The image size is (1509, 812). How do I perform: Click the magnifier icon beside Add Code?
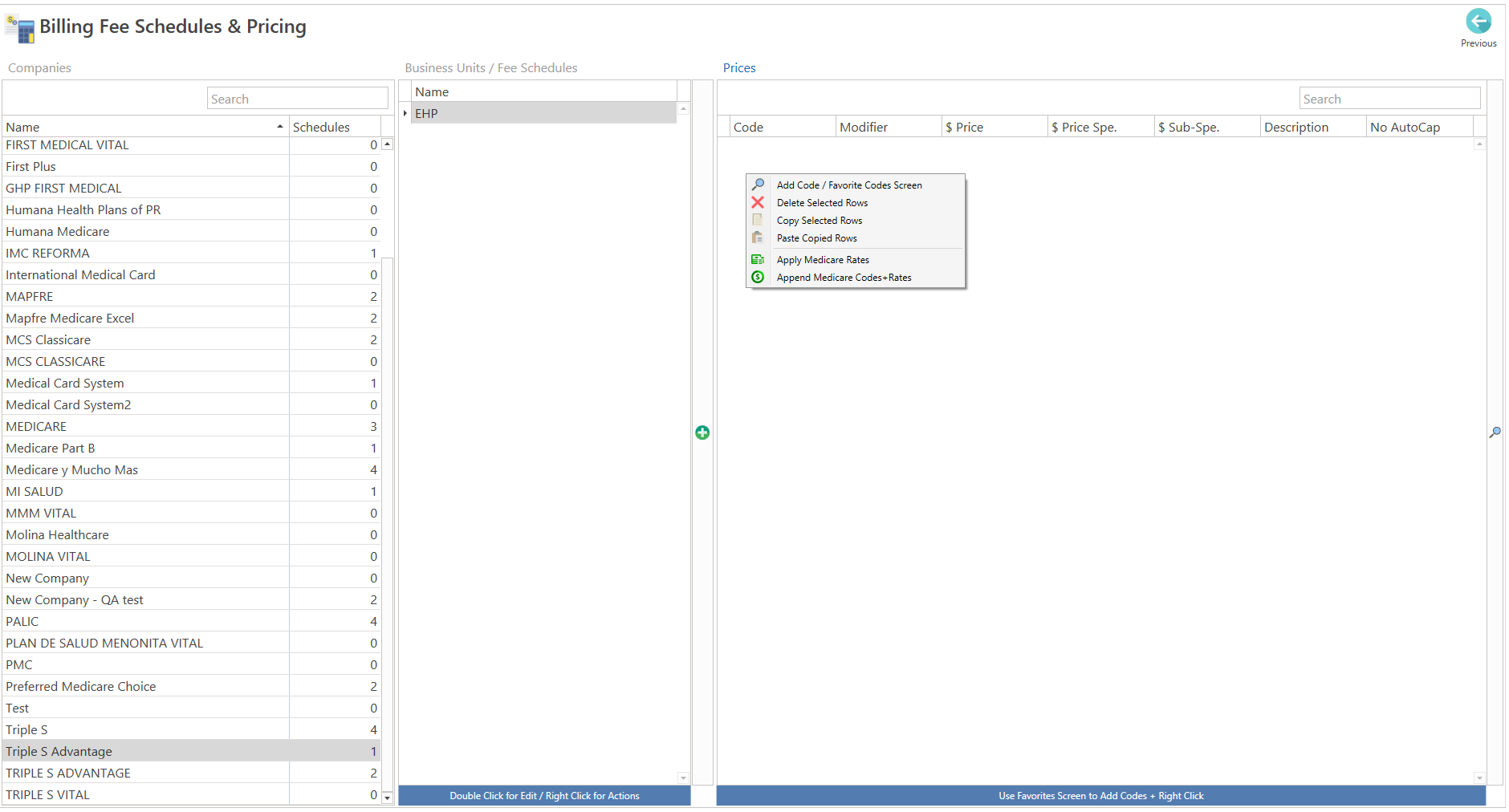758,185
